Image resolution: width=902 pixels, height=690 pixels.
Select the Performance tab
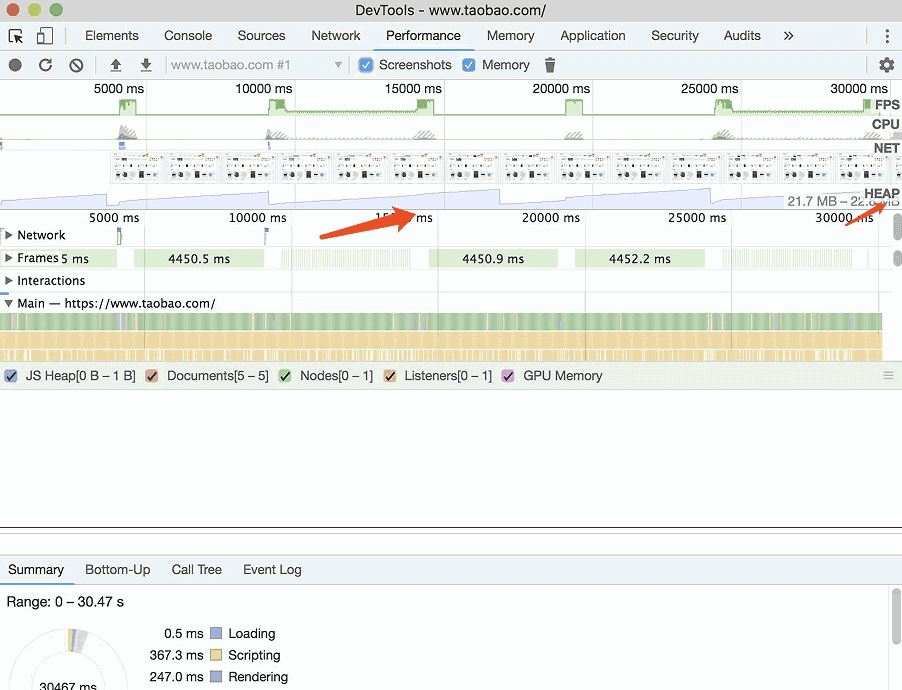[423, 36]
